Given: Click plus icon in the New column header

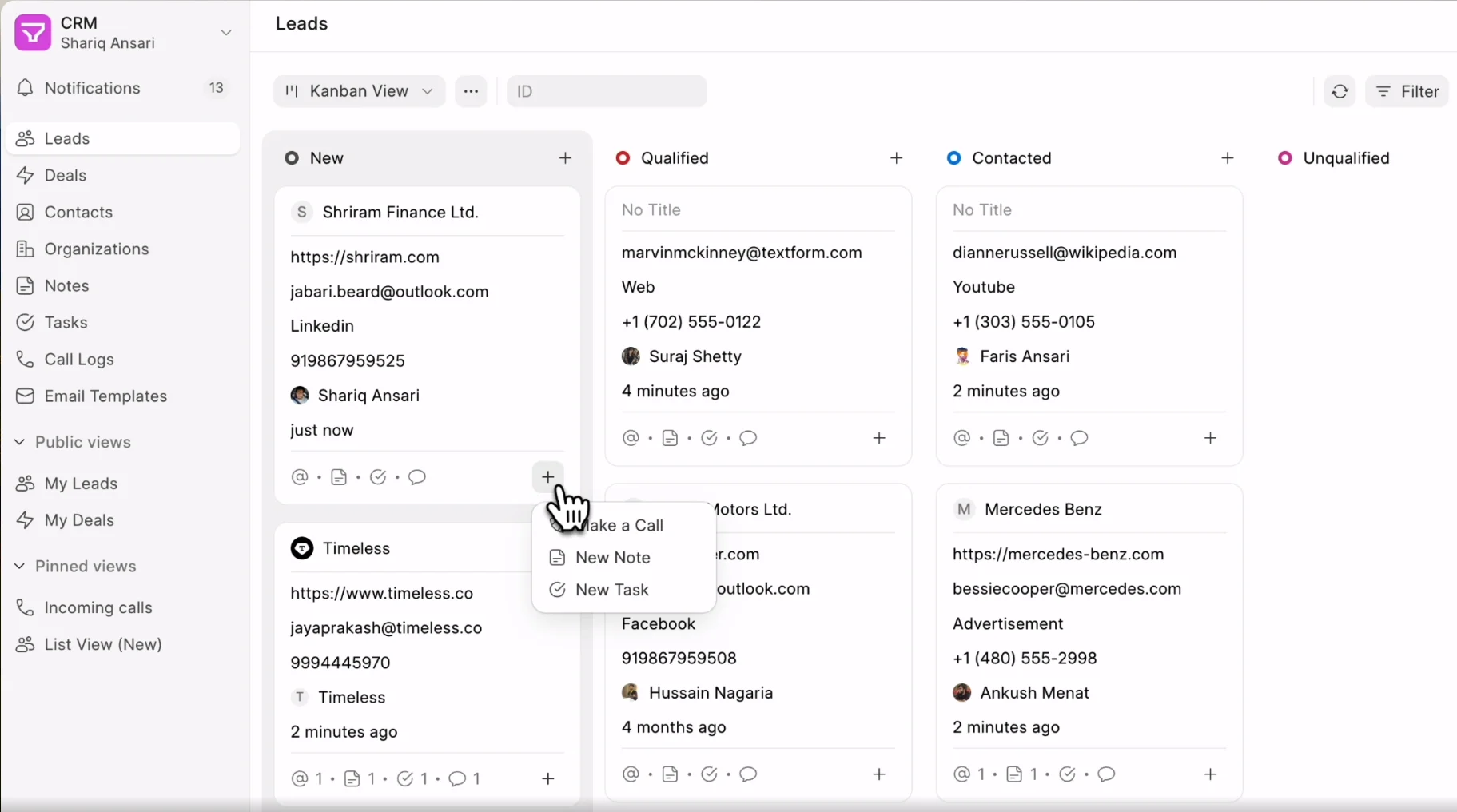Looking at the screenshot, I should pyautogui.click(x=565, y=158).
